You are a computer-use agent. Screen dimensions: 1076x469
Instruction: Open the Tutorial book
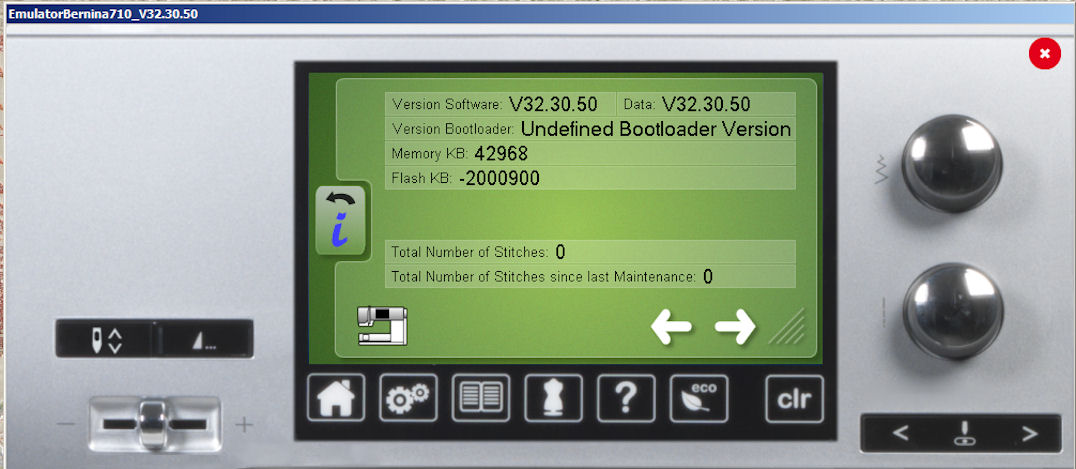480,398
